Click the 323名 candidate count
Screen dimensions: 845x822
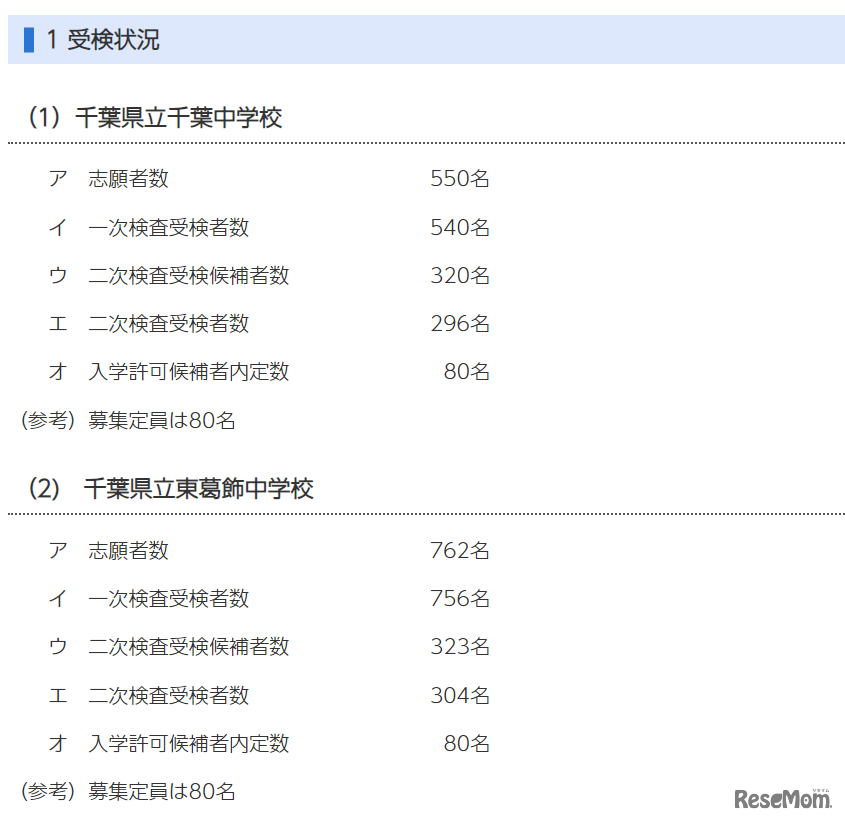click(x=460, y=647)
